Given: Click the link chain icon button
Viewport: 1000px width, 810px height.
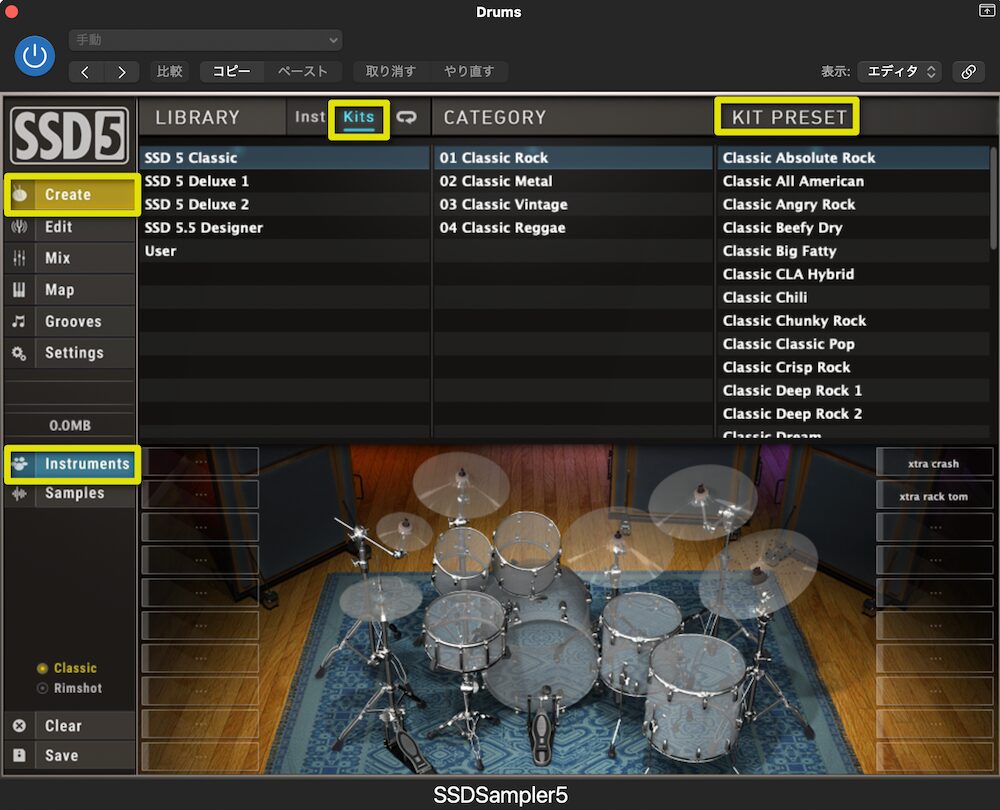Looking at the screenshot, I should pos(967,72).
